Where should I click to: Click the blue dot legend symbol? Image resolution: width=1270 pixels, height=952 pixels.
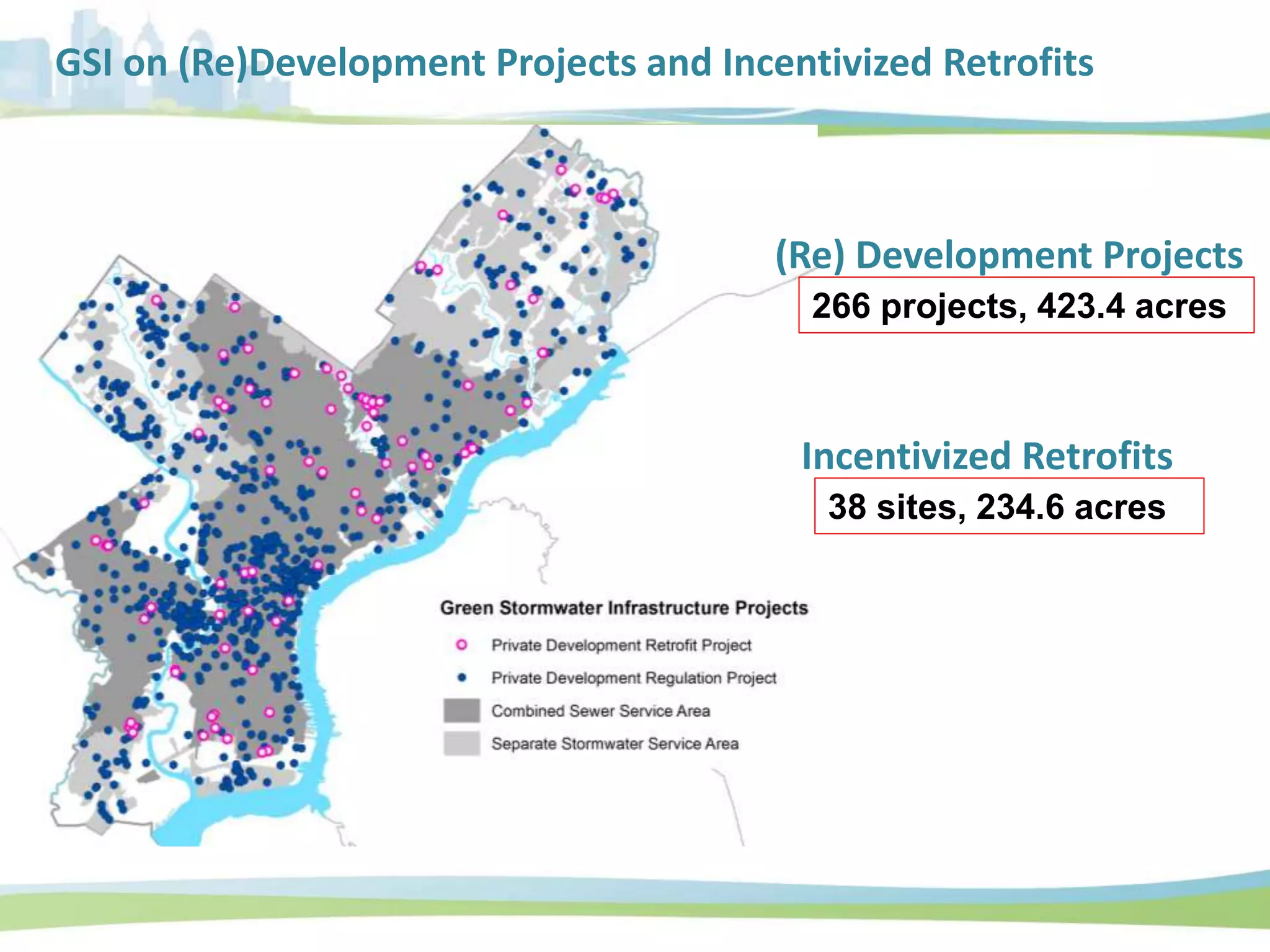[x=461, y=677]
